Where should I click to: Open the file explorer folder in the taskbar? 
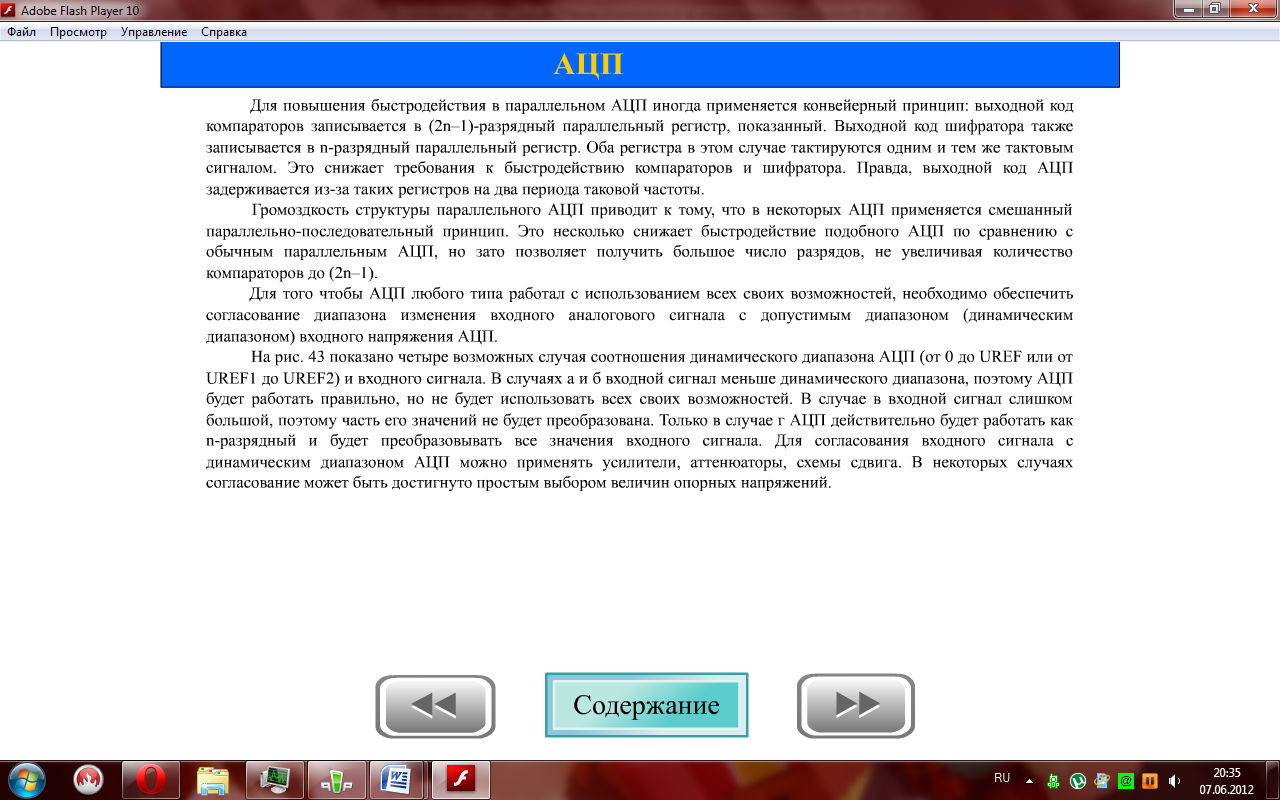click(x=213, y=779)
